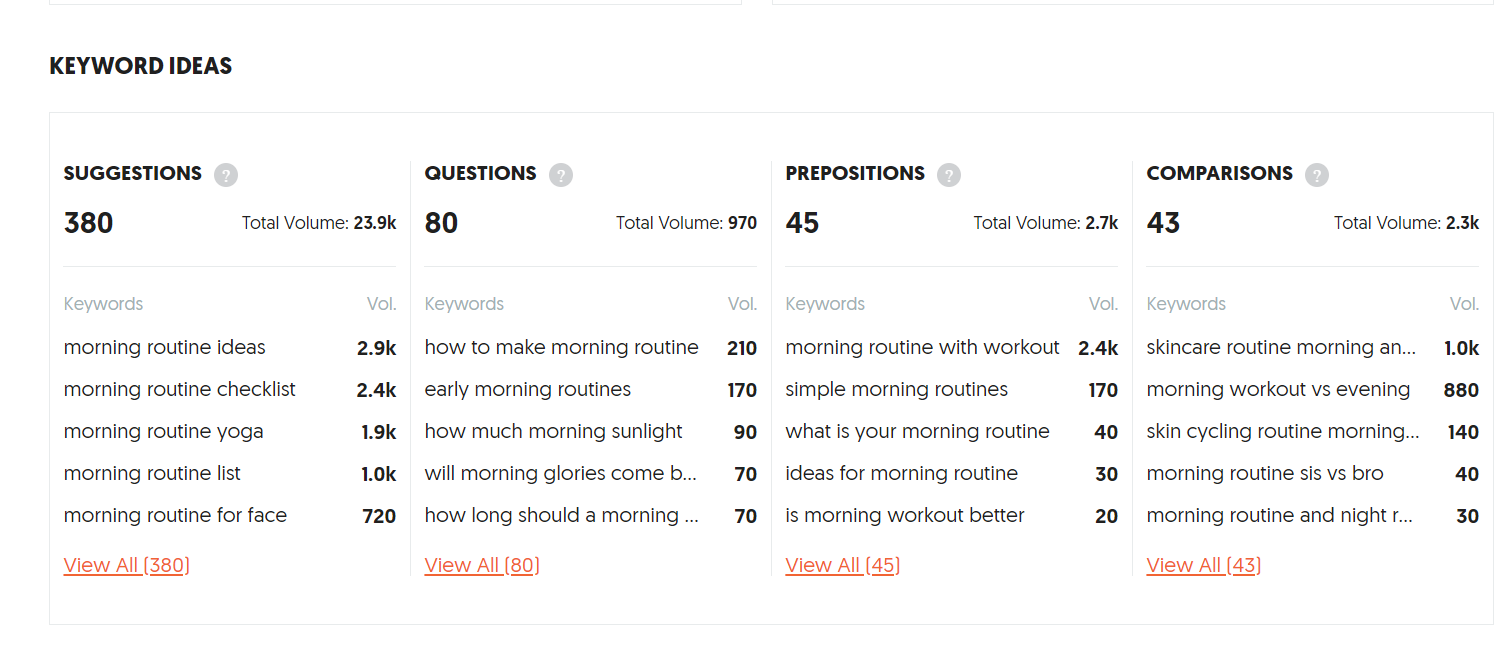Viewport: 1504px width, 663px height.
Task: Open View All (45) prepositions link
Action: coord(843,565)
